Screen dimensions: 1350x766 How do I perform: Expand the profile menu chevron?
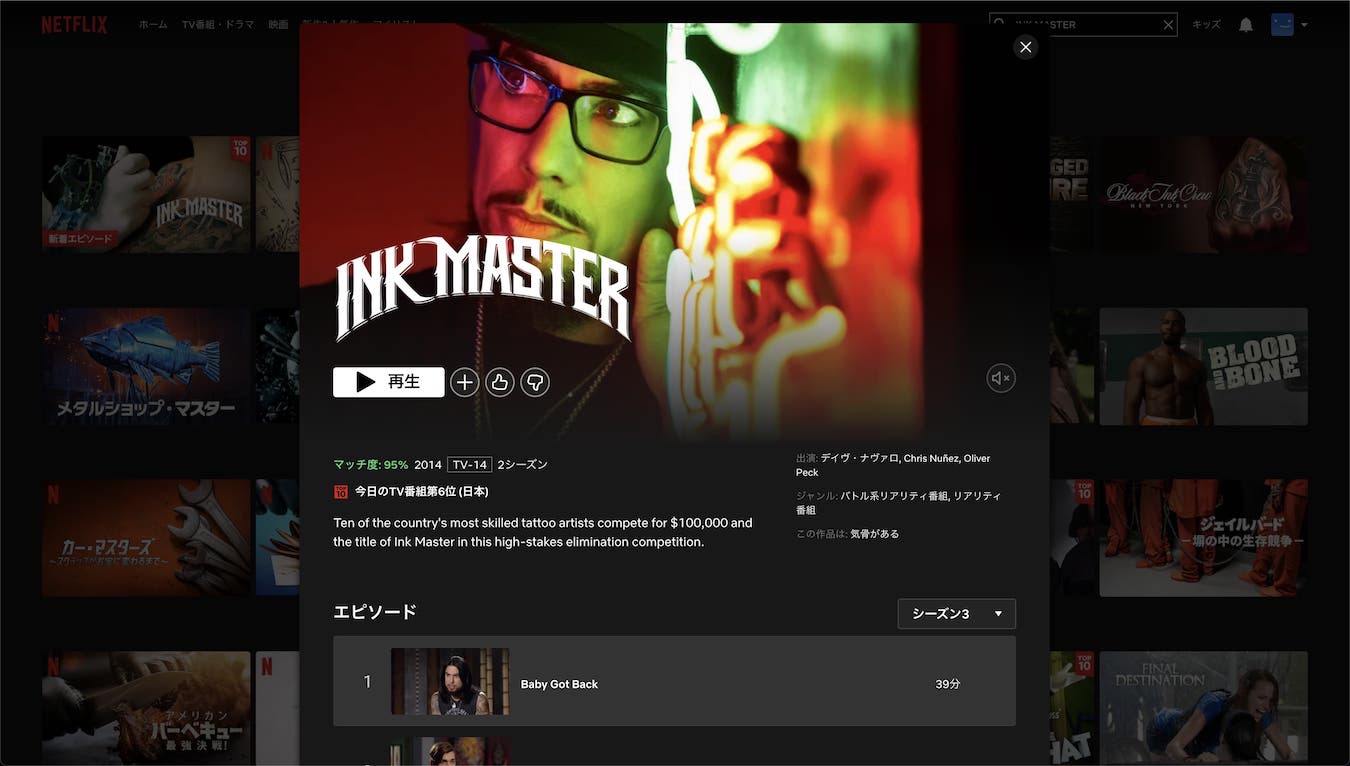1303,23
